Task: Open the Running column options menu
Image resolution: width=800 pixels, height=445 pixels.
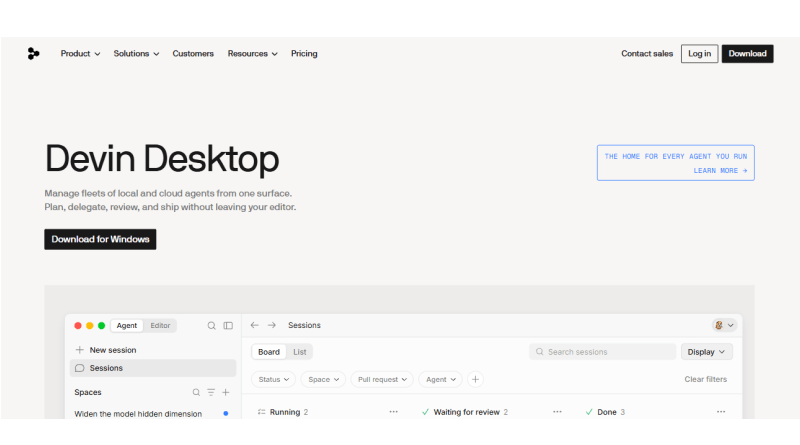Action: pyautogui.click(x=393, y=412)
